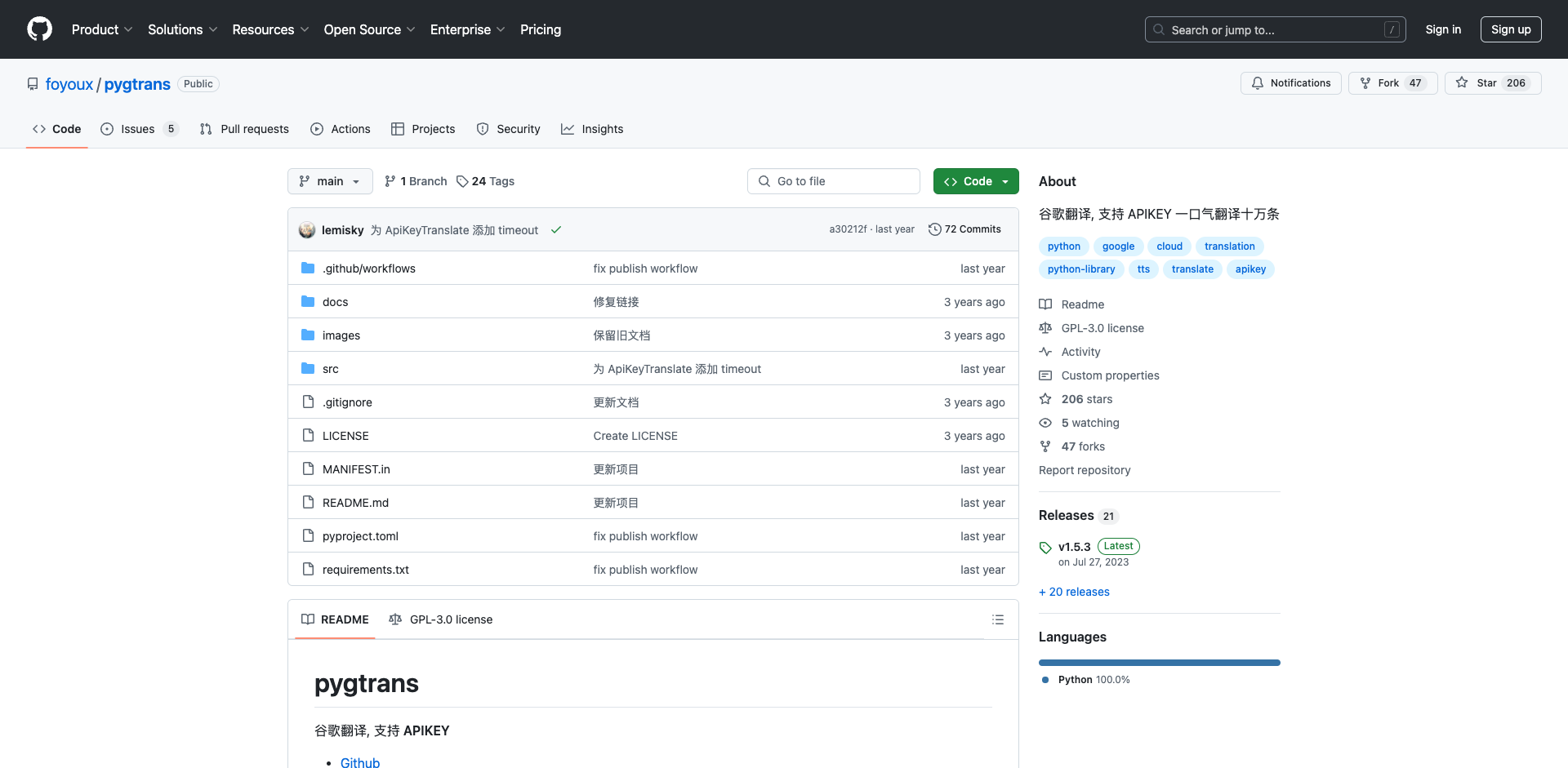
Task: Expand the Enterprise menu
Action: 467,29
